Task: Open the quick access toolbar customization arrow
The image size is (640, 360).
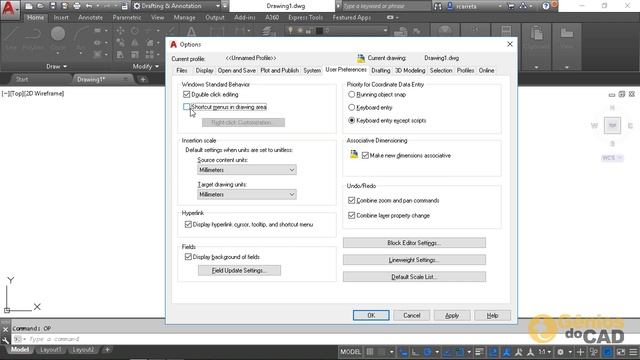Action: coord(225,6)
